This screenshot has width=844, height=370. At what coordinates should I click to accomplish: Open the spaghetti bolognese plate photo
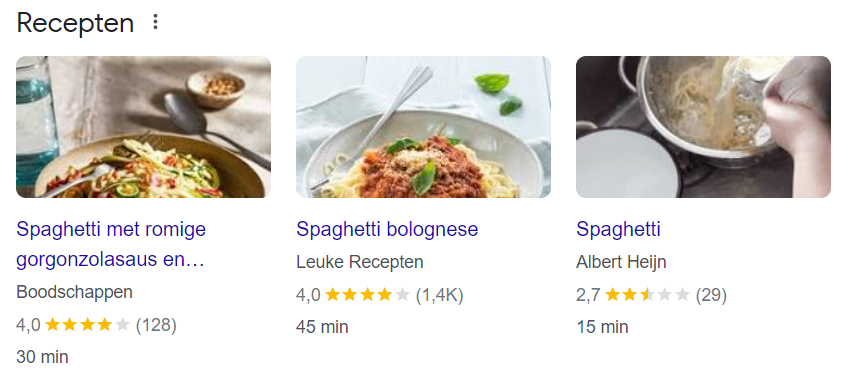423,127
